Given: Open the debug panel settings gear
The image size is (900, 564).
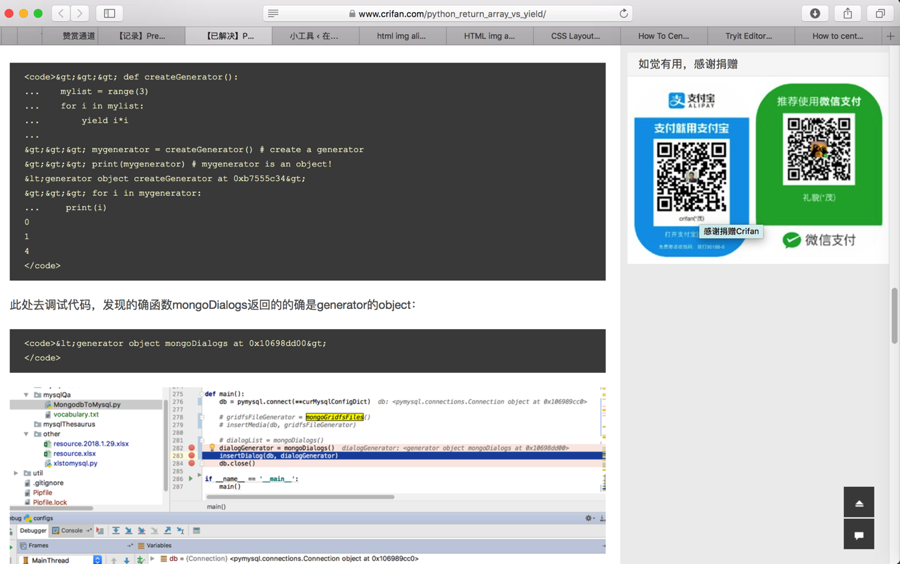Looking at the screenshot, I should 589,518.
